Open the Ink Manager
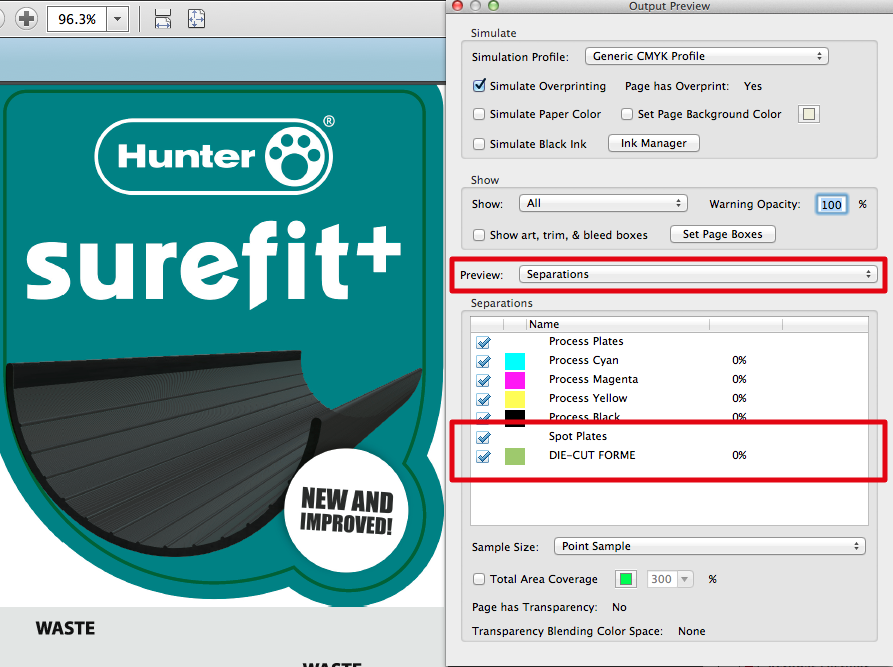This screenshot has height=667, width=893. click(653, 143)
